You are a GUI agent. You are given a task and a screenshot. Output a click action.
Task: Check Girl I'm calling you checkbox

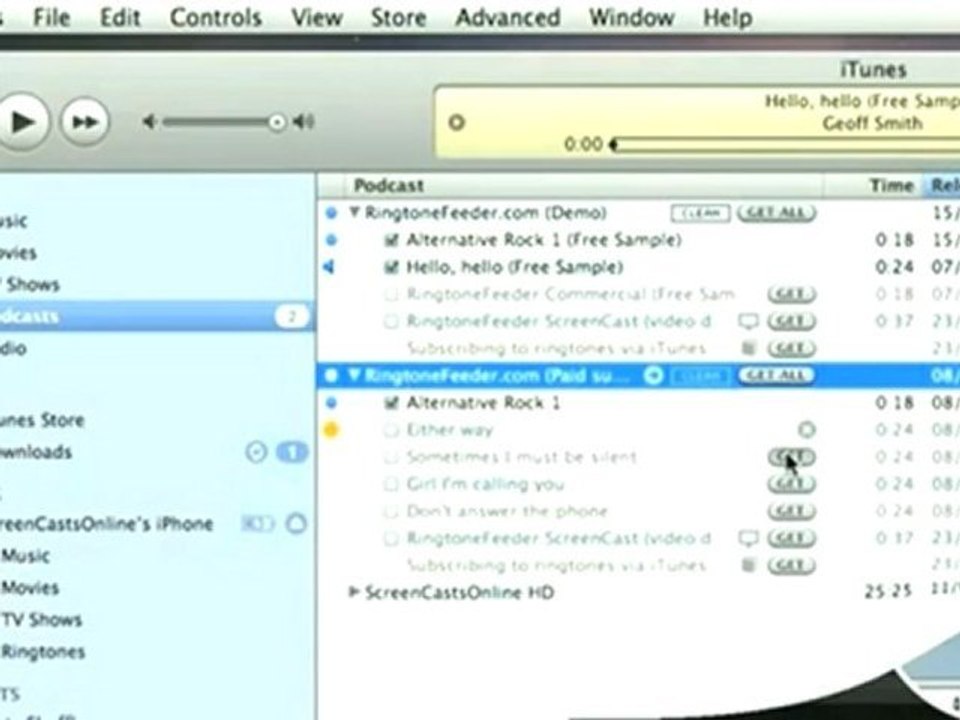[391, 484]
